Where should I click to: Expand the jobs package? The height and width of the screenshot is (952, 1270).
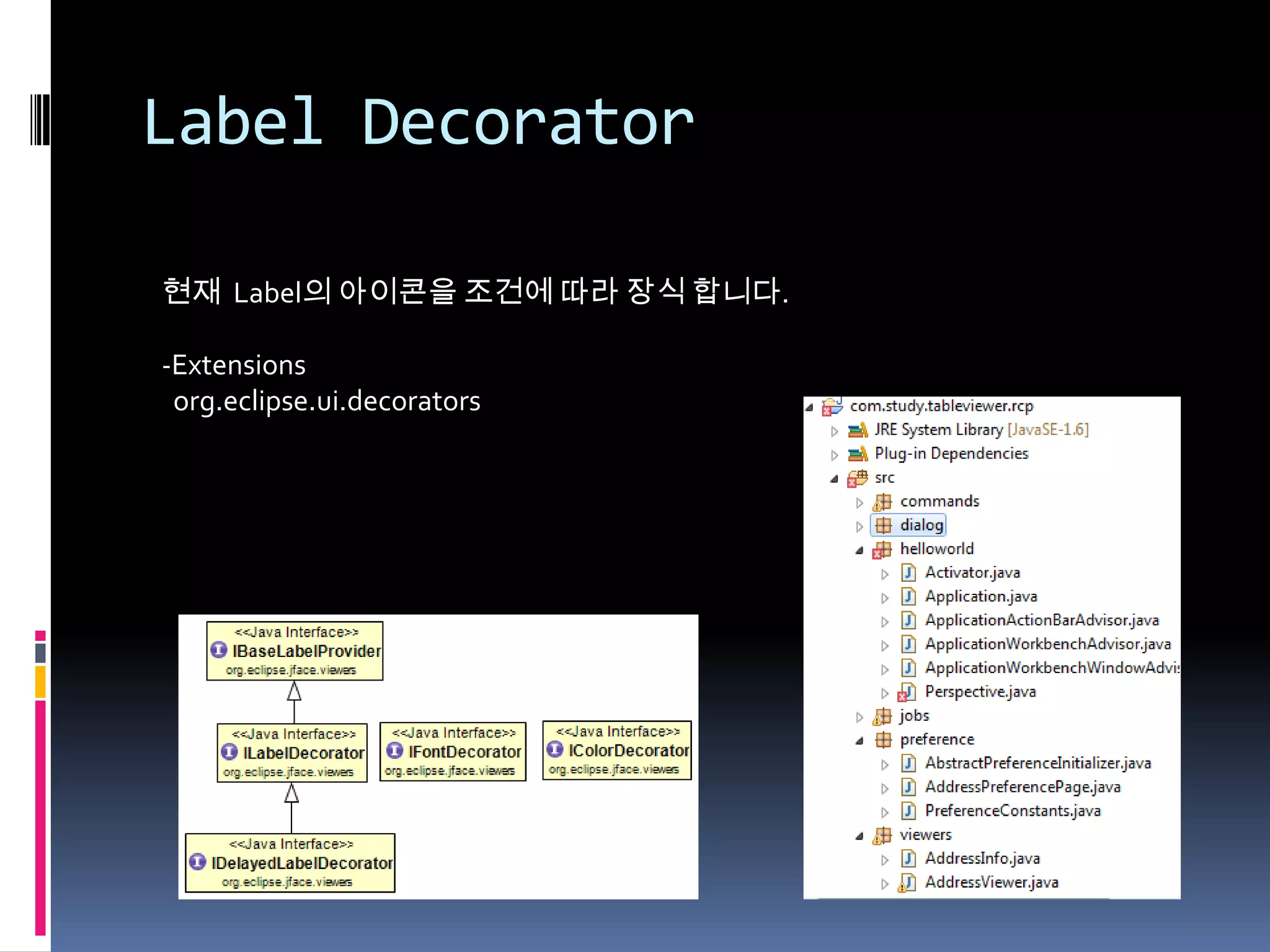coord(859,718)
